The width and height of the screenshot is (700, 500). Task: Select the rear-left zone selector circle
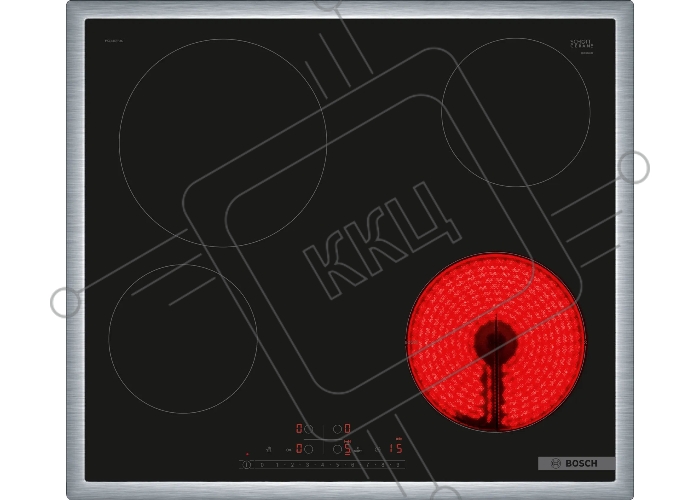pyautogui.click(x=308, y=429)
